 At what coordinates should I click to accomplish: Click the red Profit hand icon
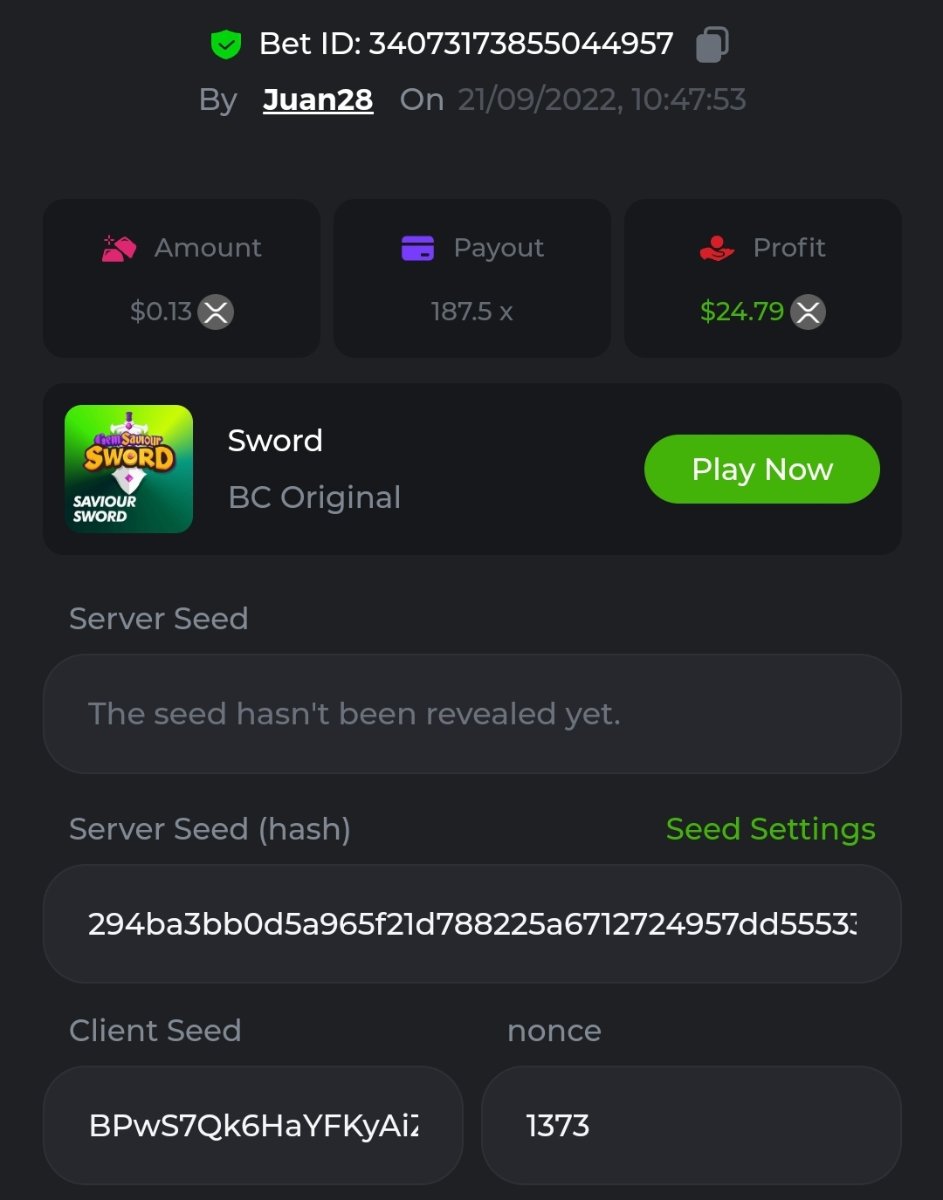[717, 248]
